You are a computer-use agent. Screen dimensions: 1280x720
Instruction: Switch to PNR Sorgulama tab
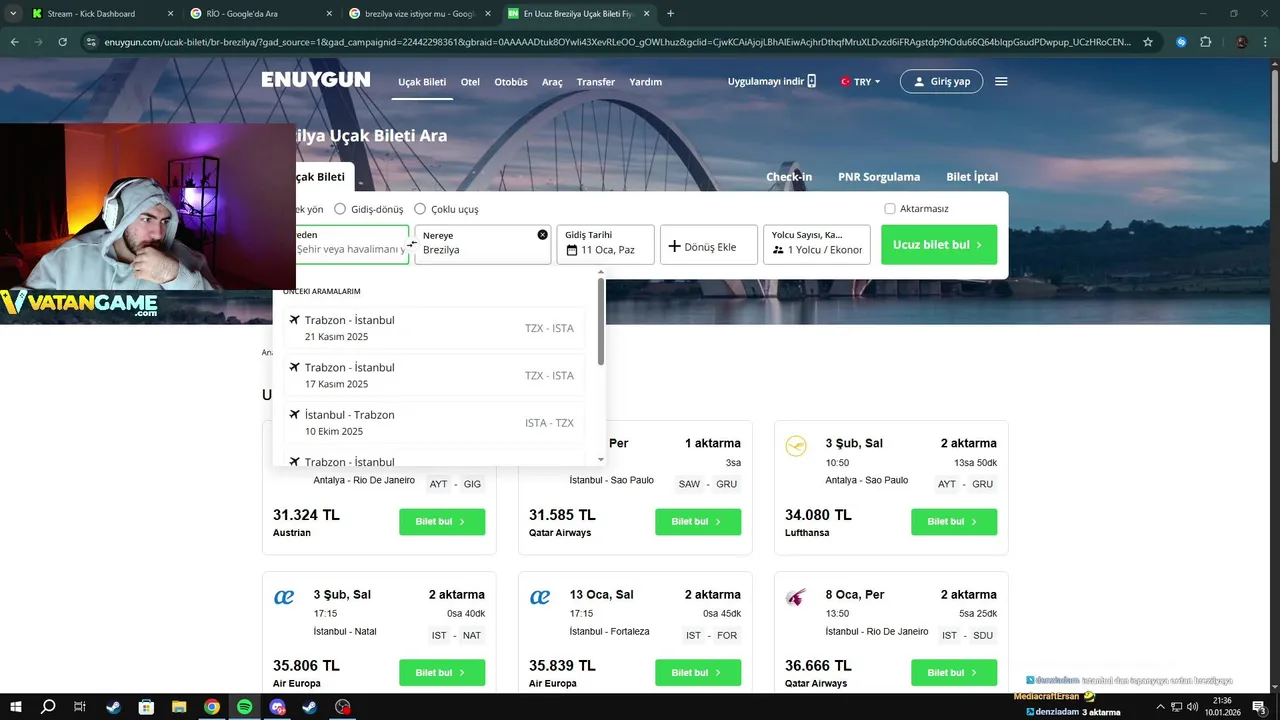click(879, 177)
